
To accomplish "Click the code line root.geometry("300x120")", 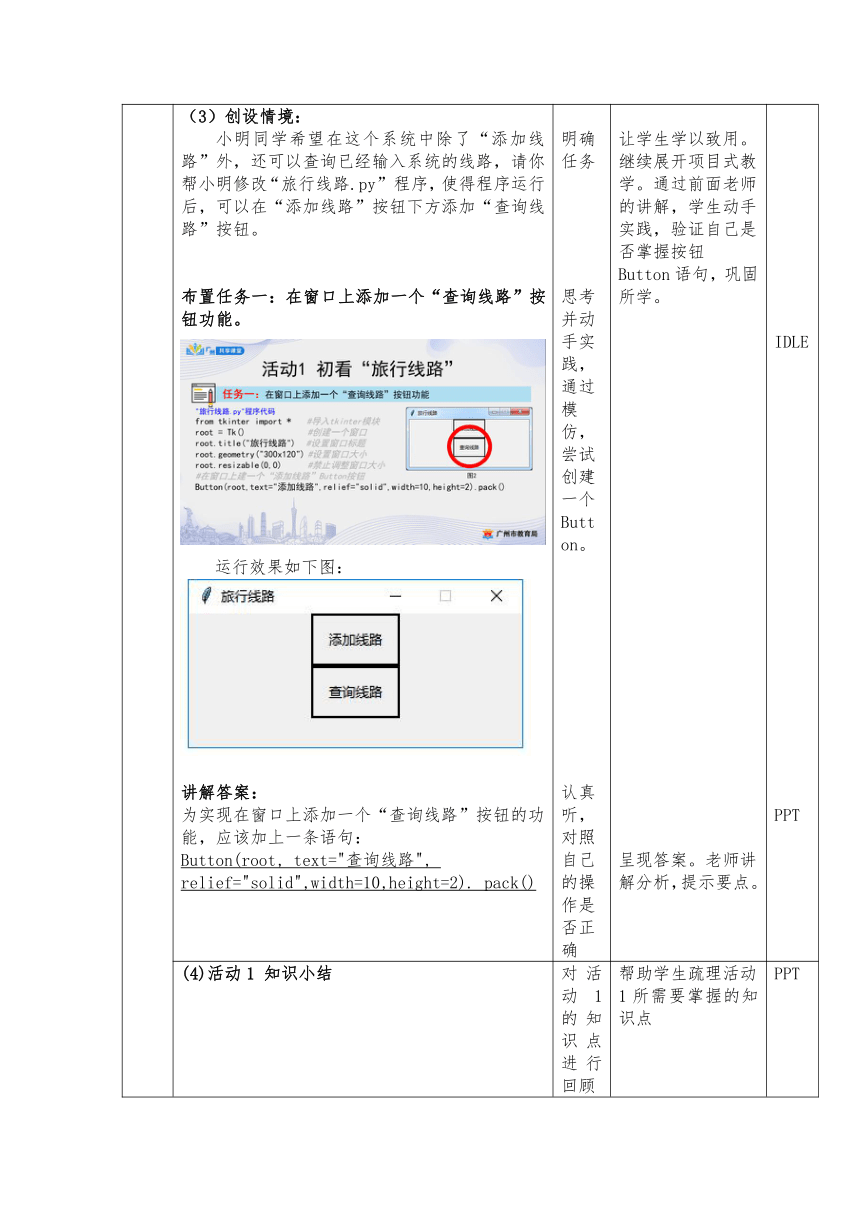I will click(249, 454).
